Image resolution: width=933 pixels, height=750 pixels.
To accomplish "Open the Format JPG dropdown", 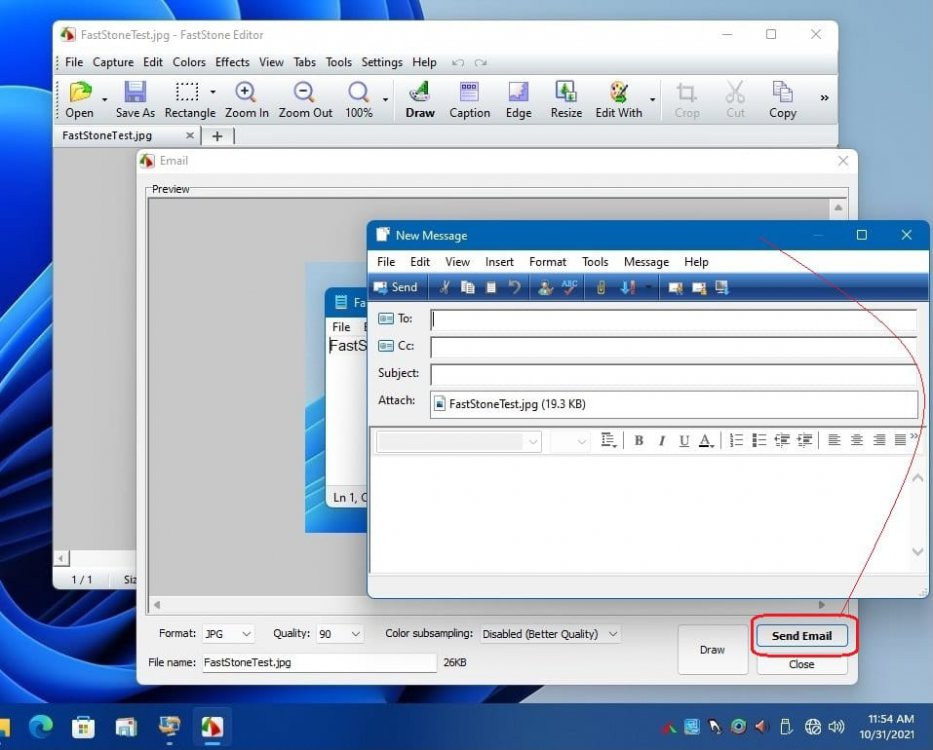I will 228,634.
